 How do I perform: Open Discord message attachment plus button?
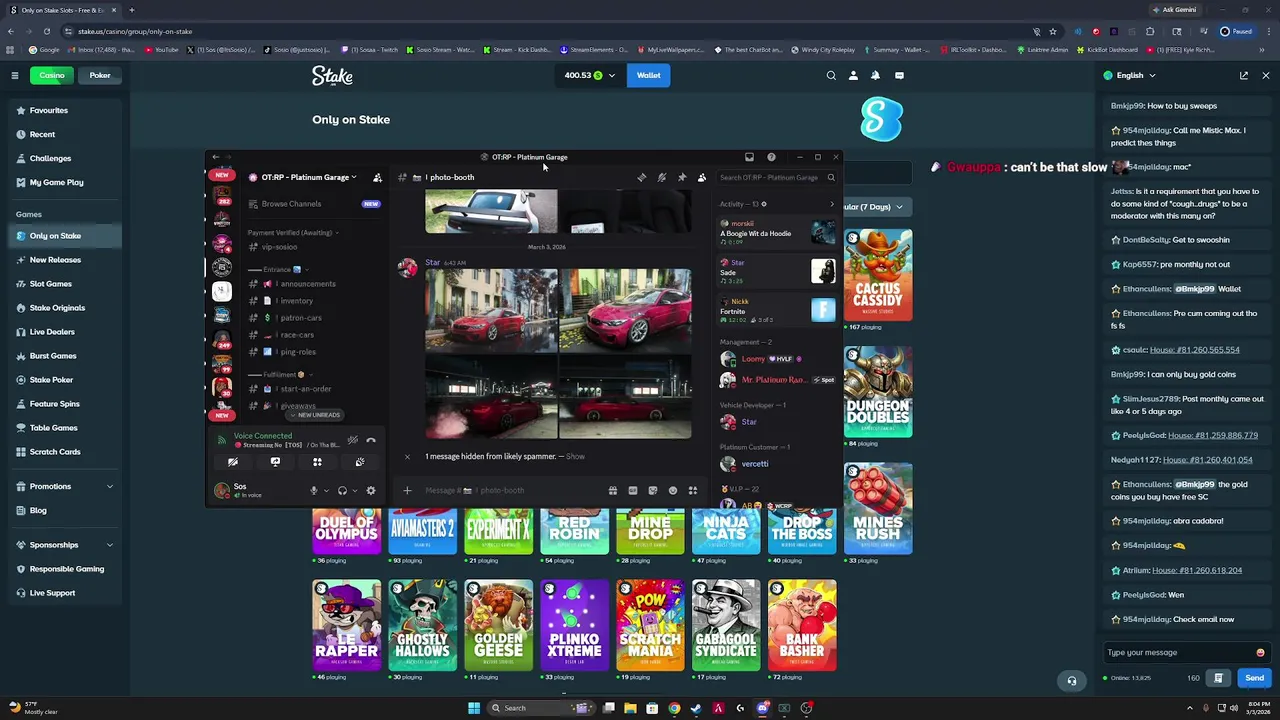click(407, 490)
